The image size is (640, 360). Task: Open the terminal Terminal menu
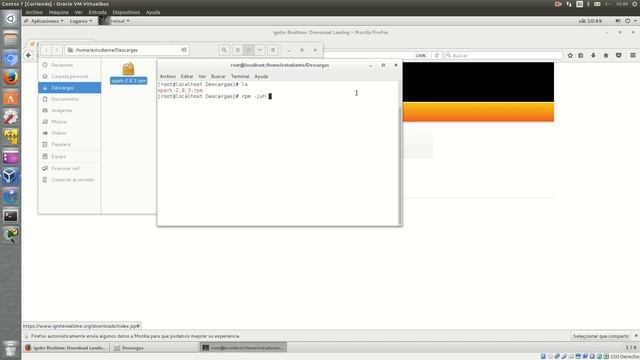(x=240, y=76)
